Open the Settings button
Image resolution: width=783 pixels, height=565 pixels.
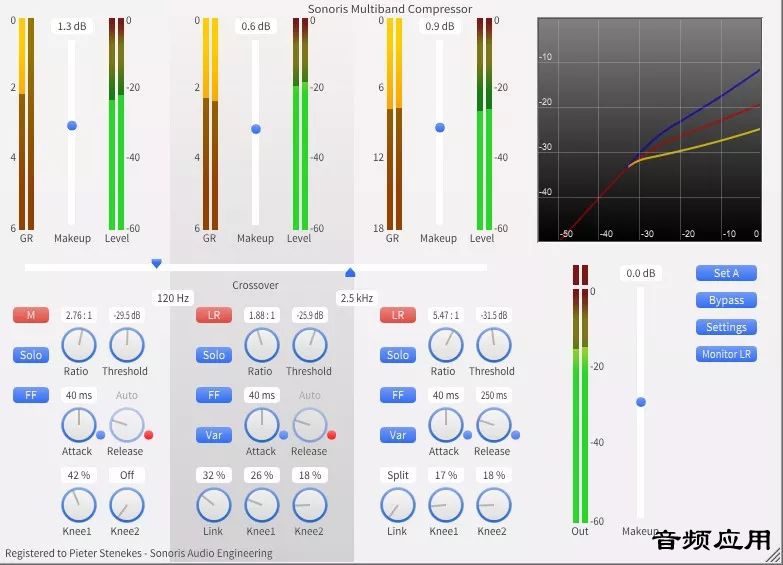point(726,327)
